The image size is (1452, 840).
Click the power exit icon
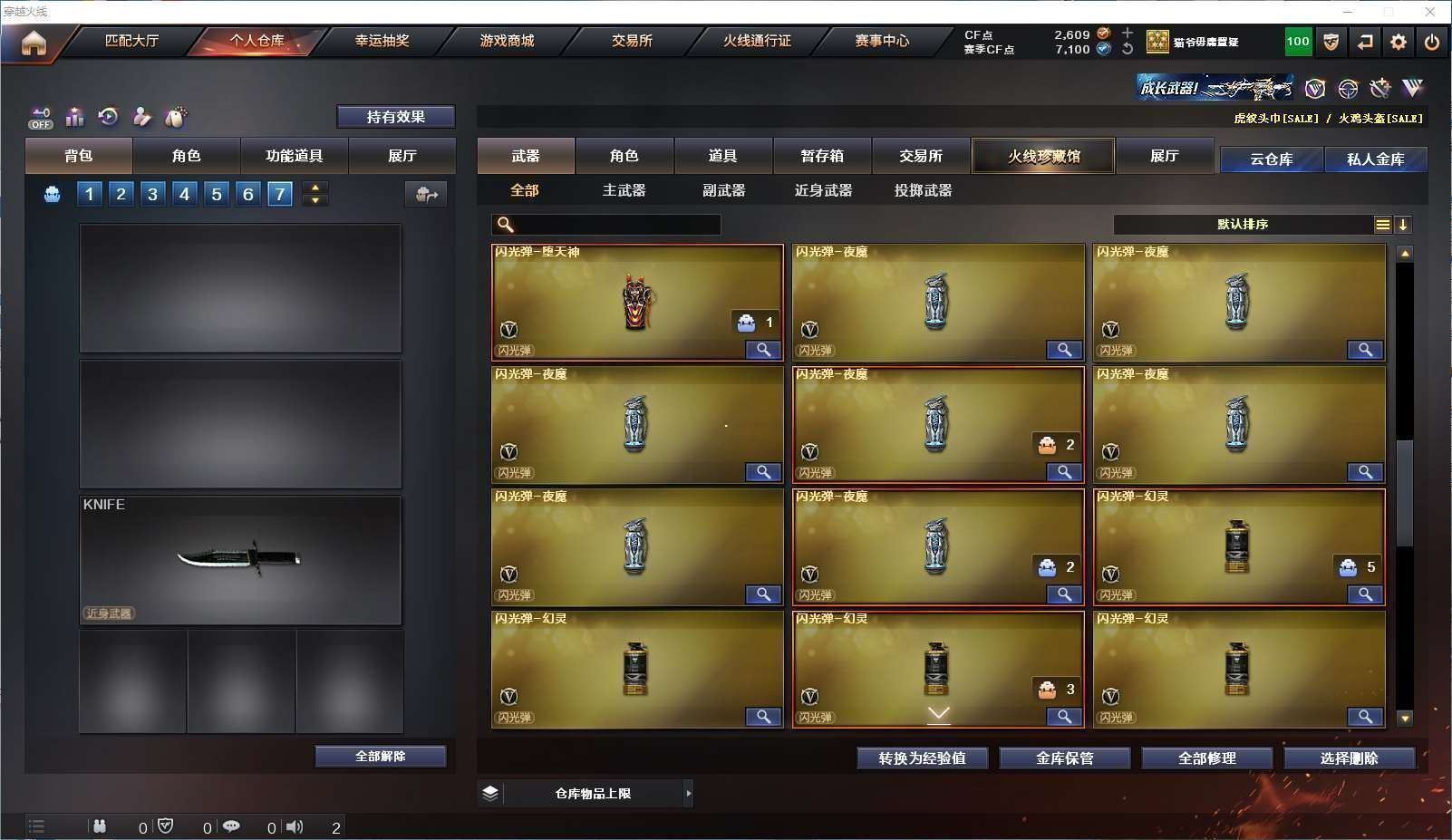(1432, 42)
